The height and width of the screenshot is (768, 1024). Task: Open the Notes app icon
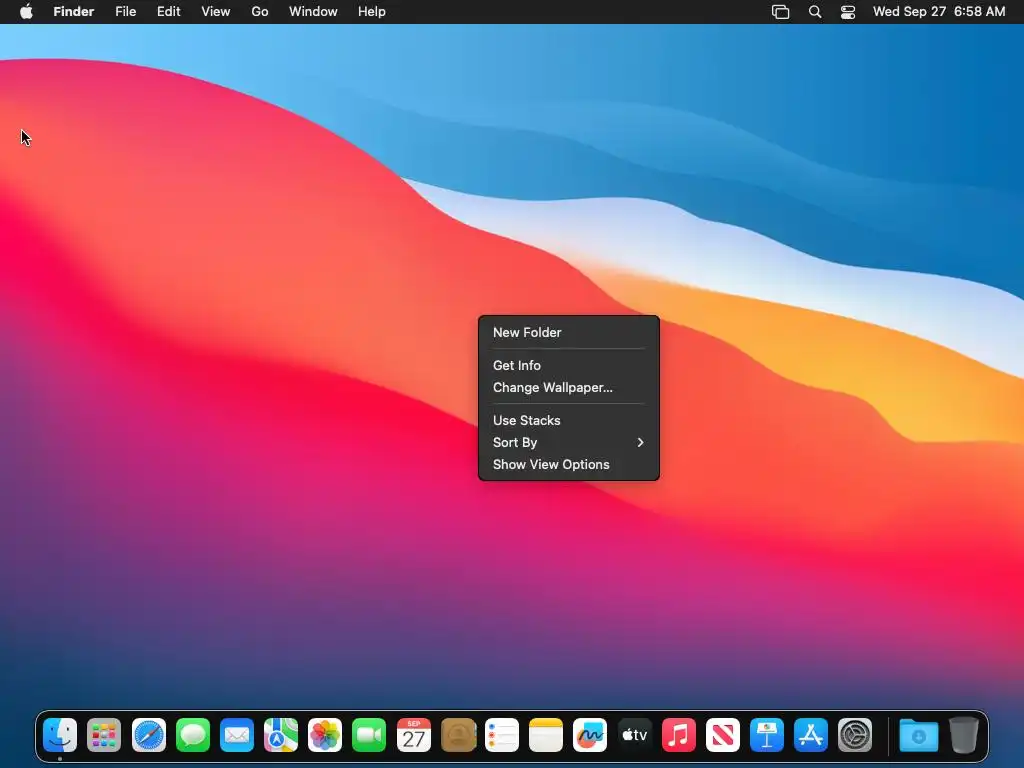546,735
